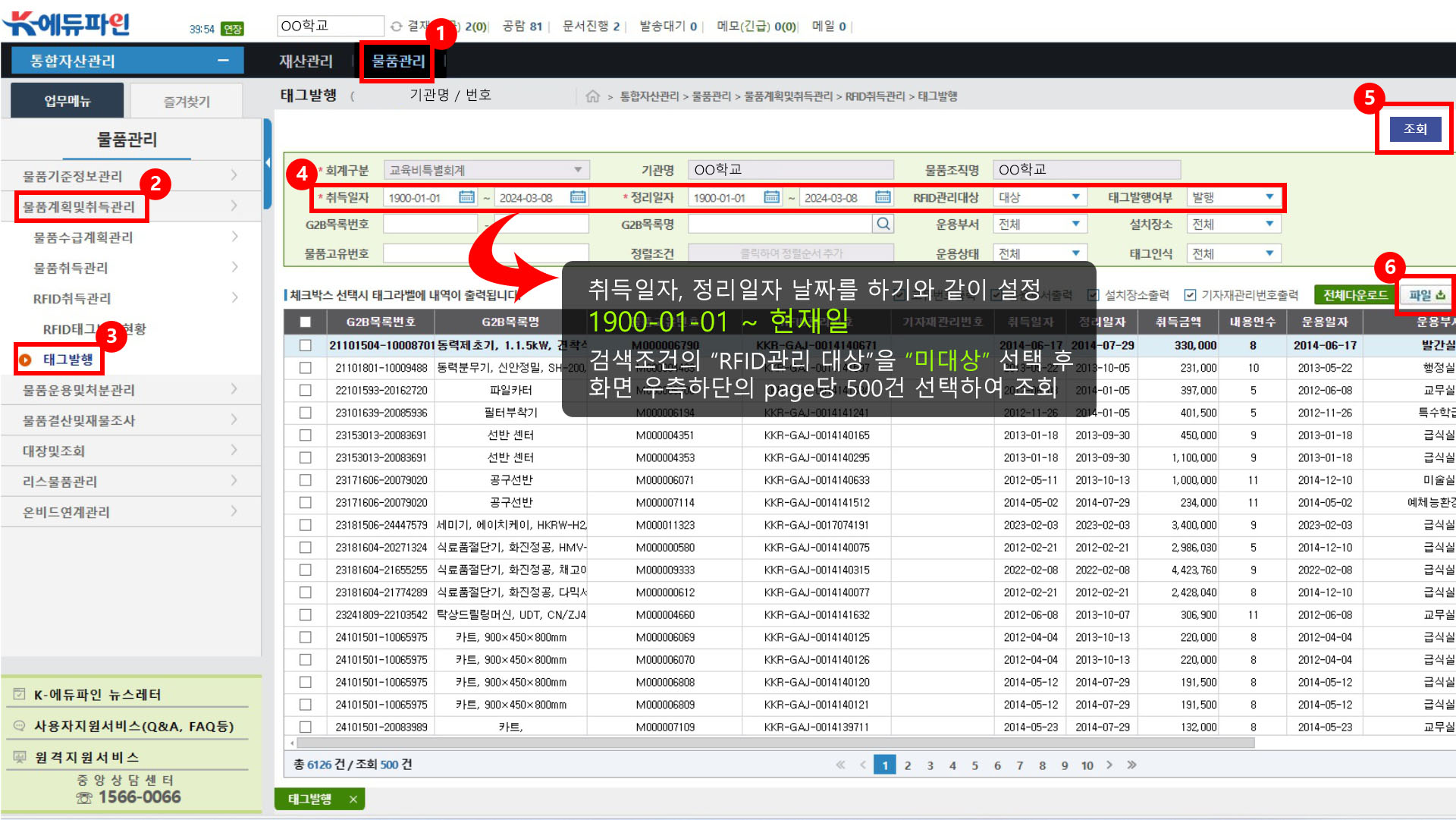The height and width of the screenshot is (820, 1456).
Task: Expand the 물품기준정보관리 chevron
Action: [x=234, y=175]
